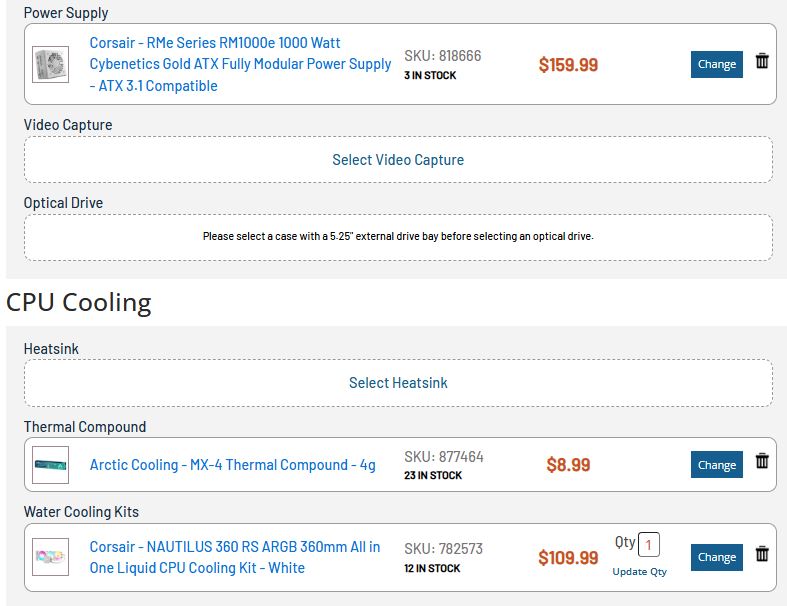Screen dimensions: 787x606
Task: Open the NAUTILUS 360 cooler thumbnail image
Action: tap(50, 557)
